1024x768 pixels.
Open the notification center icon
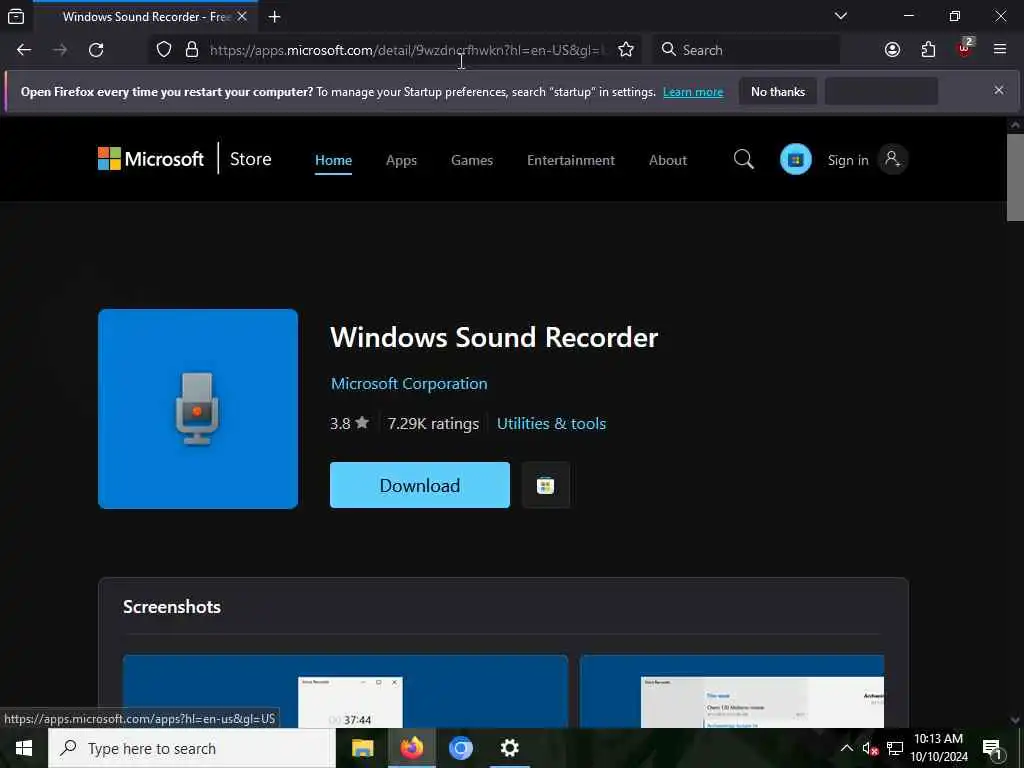click(x=991, y=749)
